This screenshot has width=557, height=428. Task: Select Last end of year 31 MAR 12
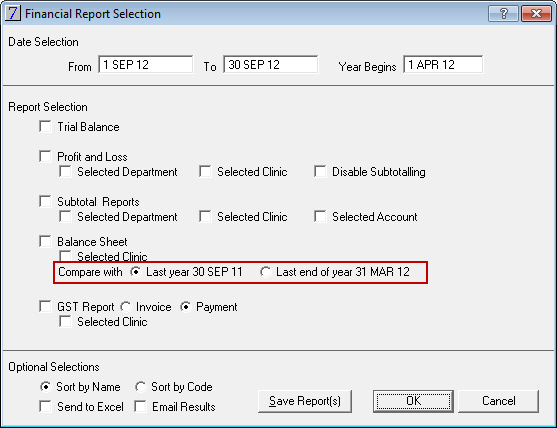pyautogui.click(x=265, y=272)
